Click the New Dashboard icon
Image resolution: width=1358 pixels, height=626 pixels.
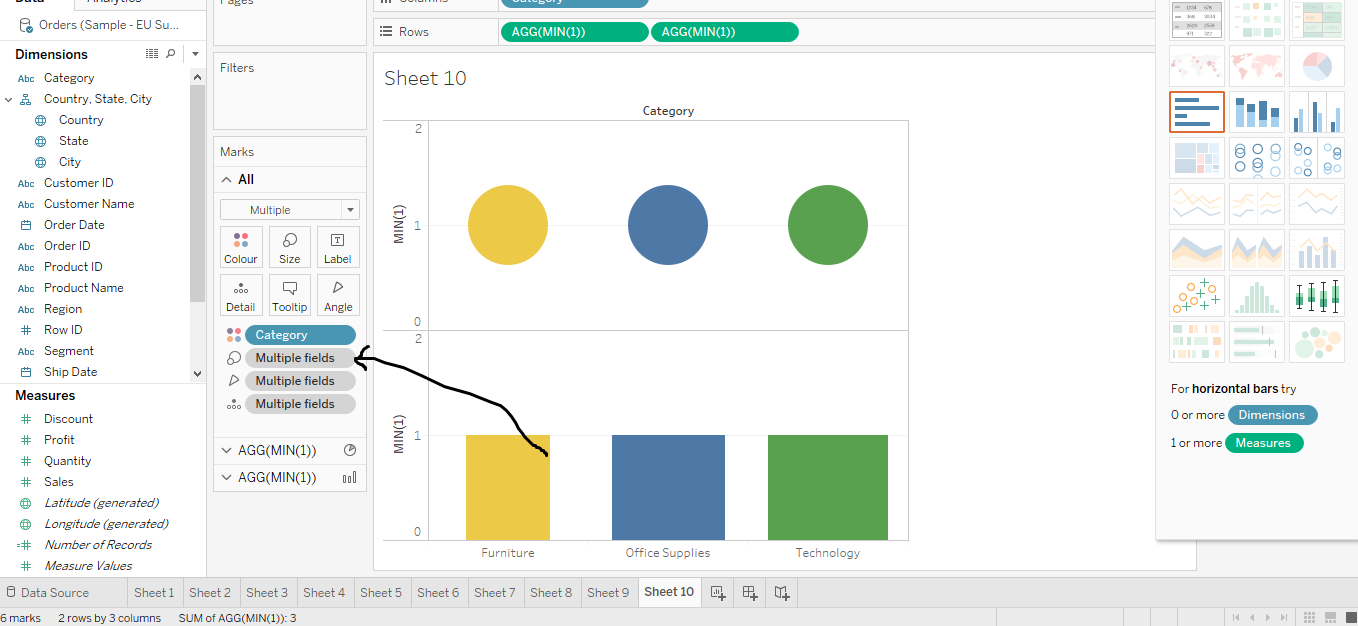pyautogui.click(x=750, y=592)
